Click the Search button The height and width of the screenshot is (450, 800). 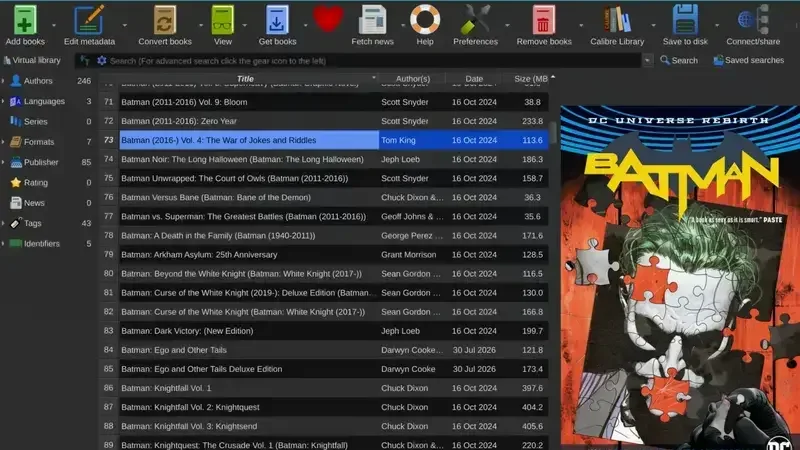[x=679, y=60]
